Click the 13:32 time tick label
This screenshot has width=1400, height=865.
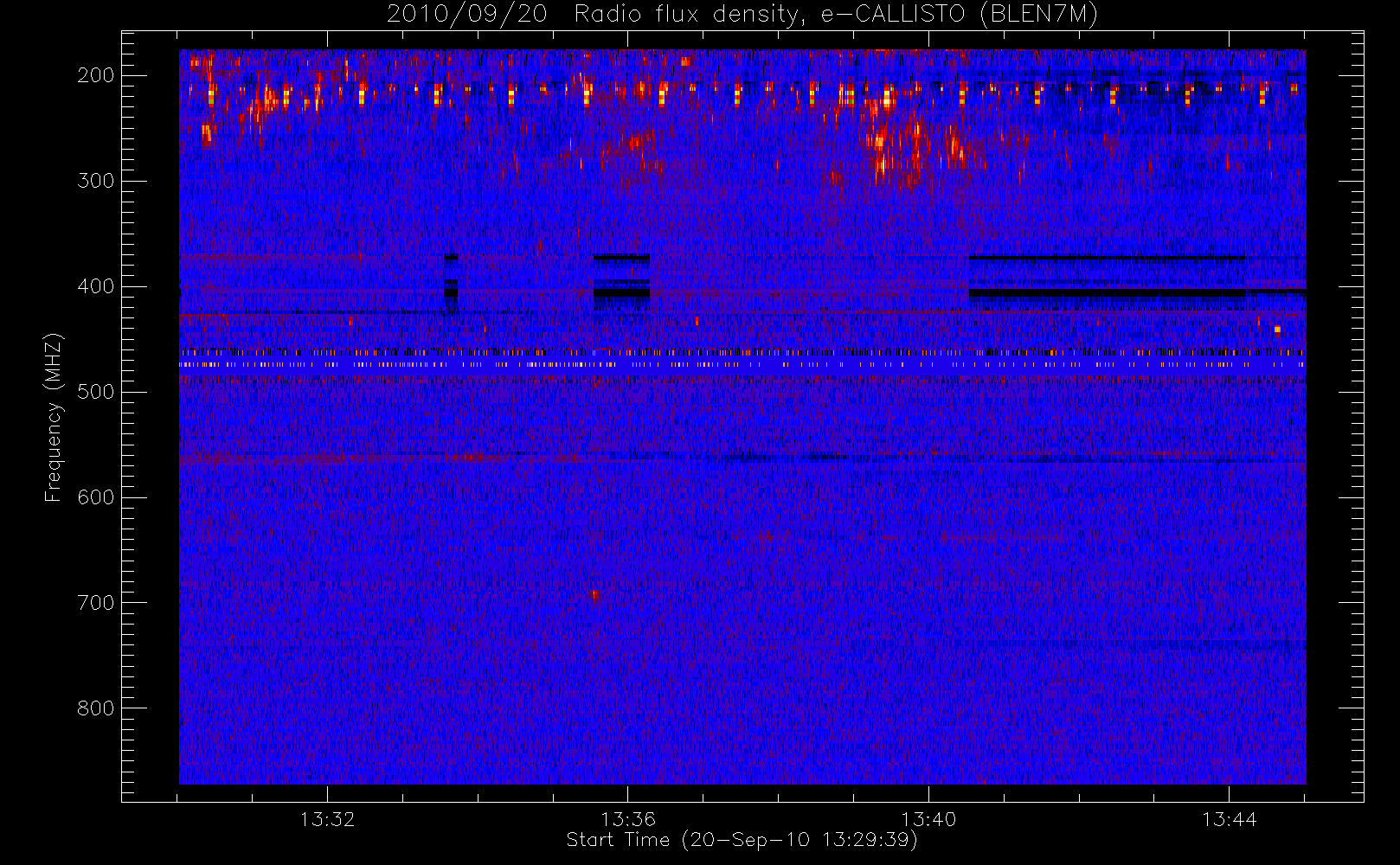[327, 819]
